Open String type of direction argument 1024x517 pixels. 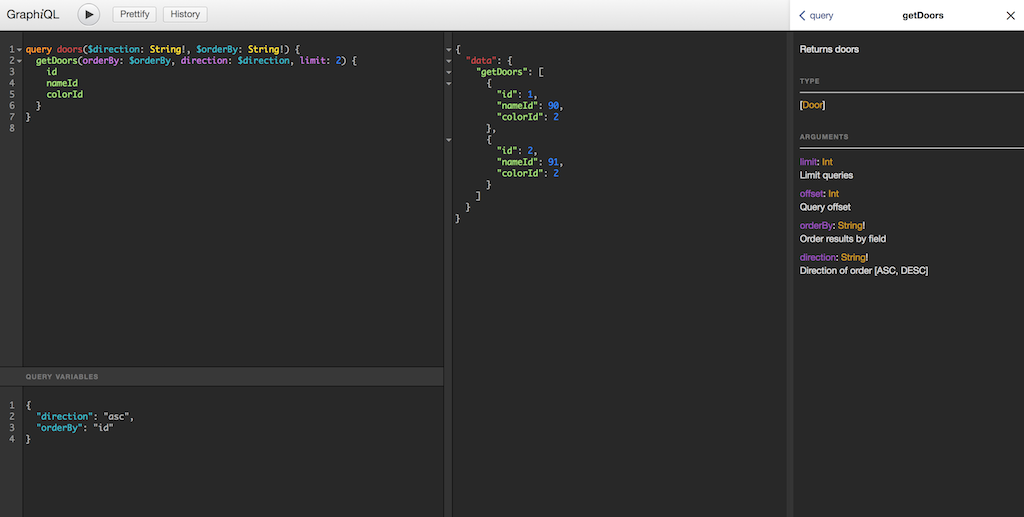click(853, 258)
